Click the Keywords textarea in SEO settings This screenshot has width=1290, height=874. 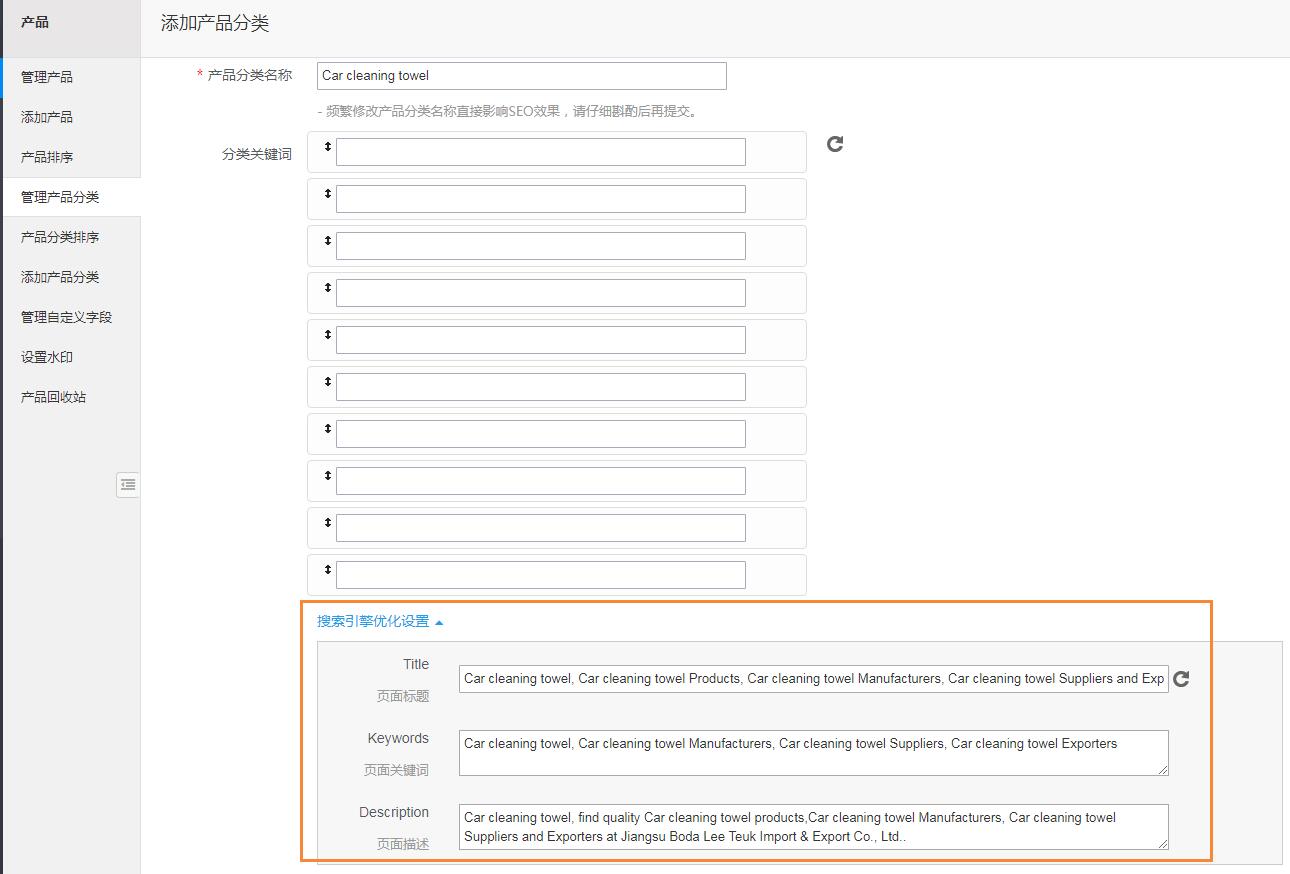click(812, 753)
